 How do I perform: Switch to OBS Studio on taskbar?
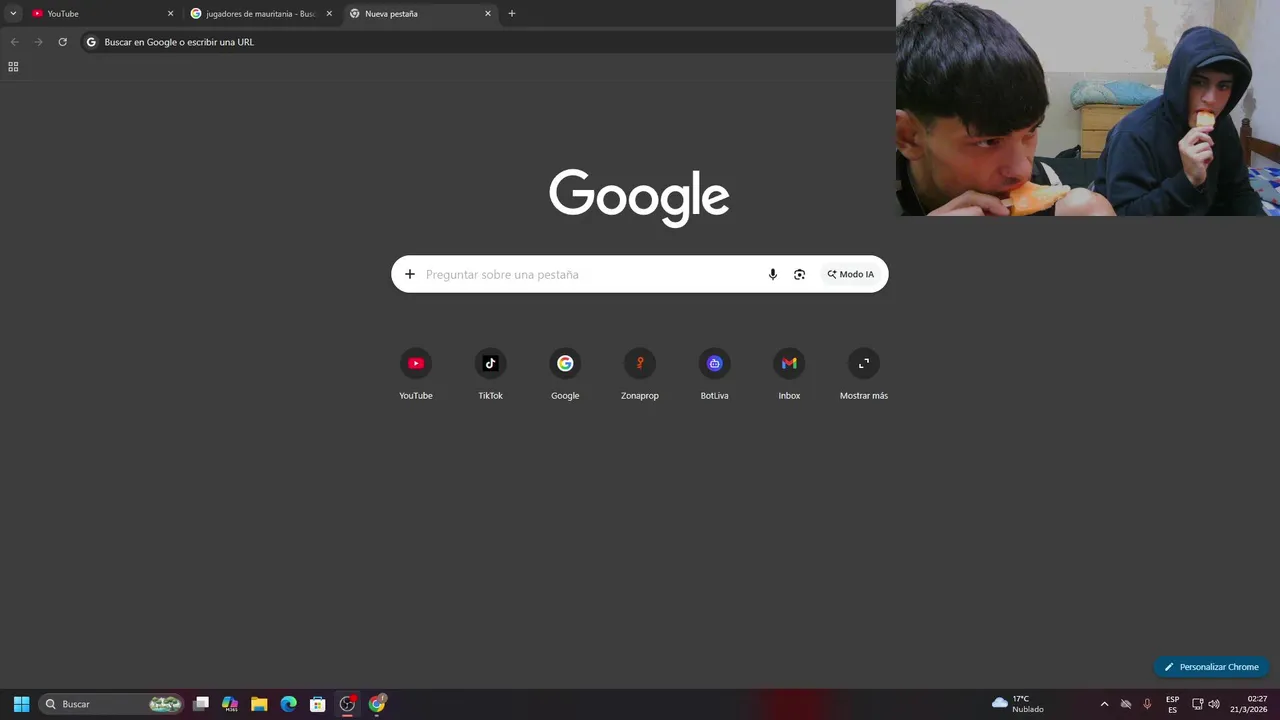point(347,704)
